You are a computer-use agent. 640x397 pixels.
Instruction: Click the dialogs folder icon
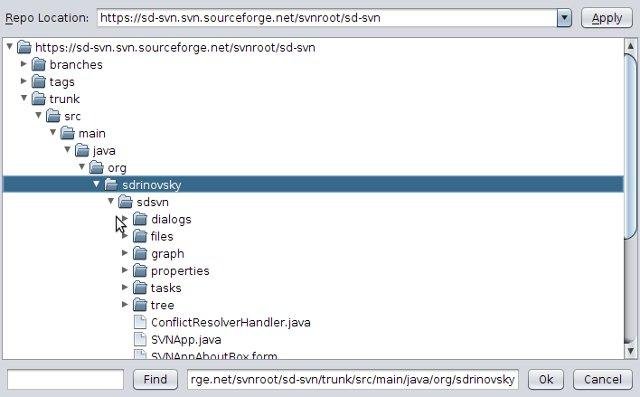tap(140, 219)
